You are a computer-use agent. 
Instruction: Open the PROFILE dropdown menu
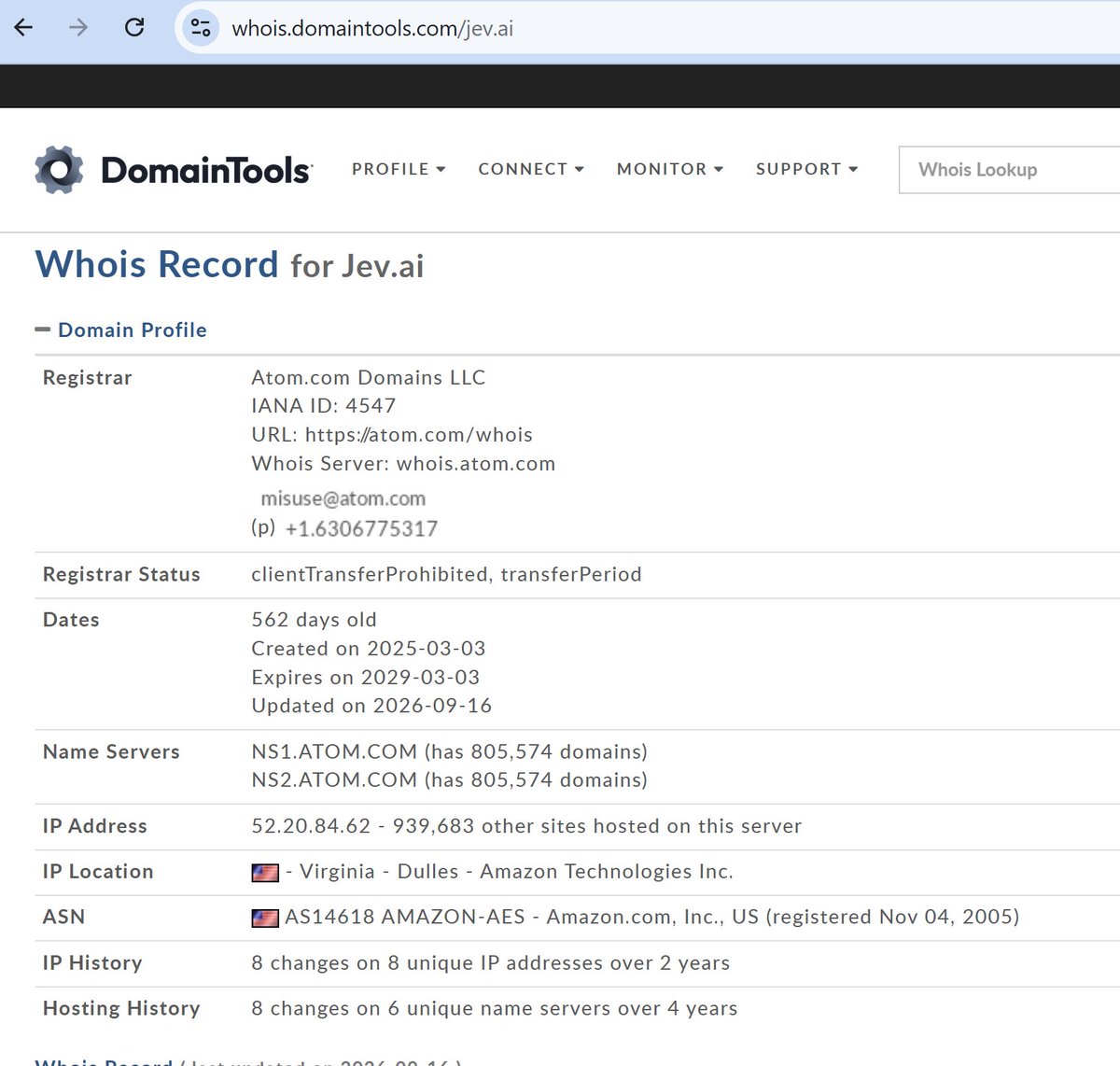[x=399, y=169]
